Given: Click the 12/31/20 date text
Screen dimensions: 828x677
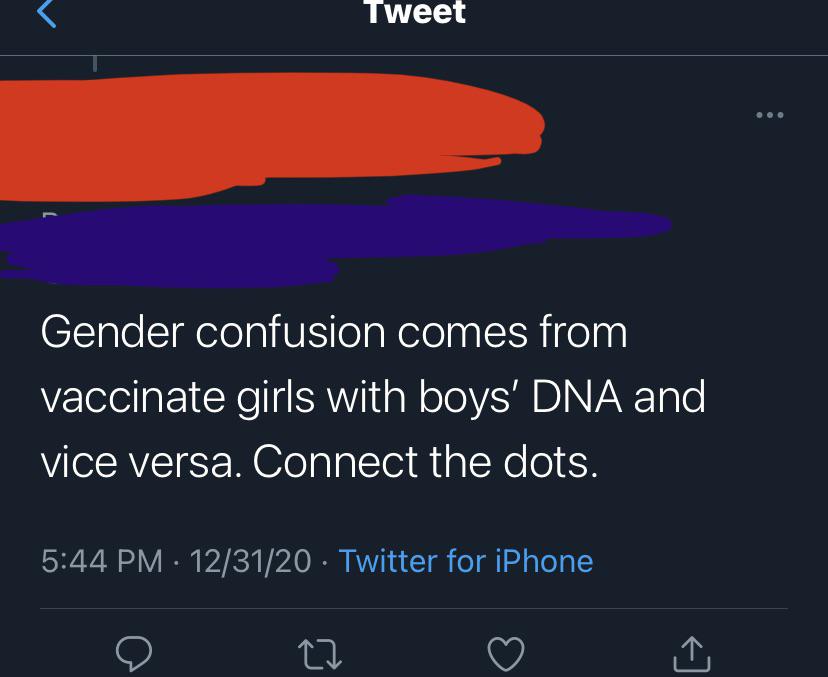Looking at the screenshot, I should 250,560.
